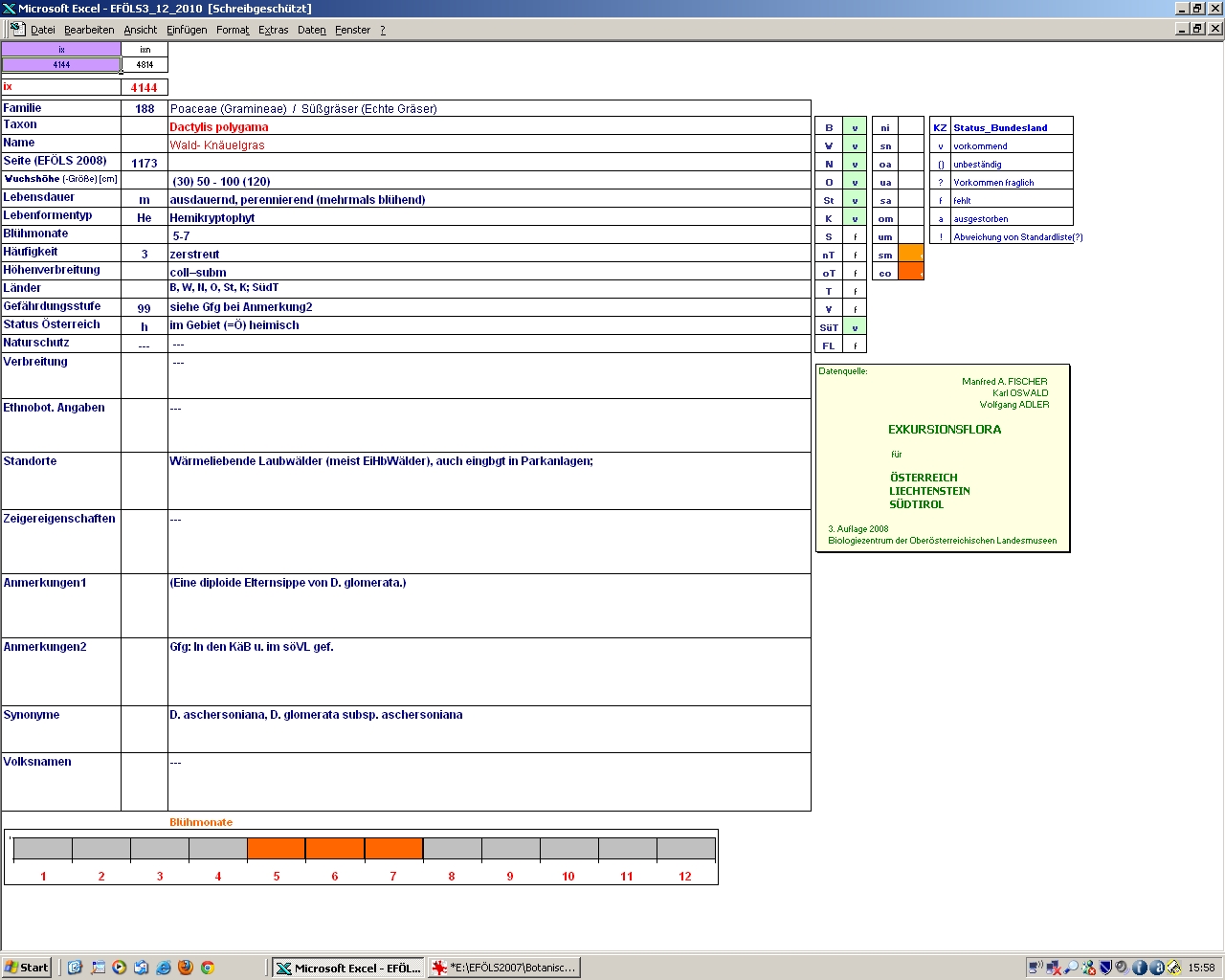Select the Synonyme cell D. aschersoniana
This screenshot has height=980, width=1225.
point(489,729)
